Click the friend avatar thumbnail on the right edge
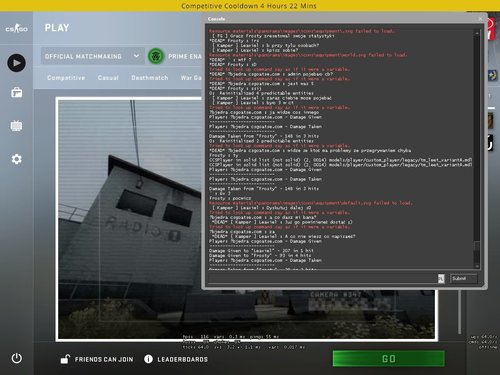Viewport: 500px width, 375px height. [x=491, y=120]
